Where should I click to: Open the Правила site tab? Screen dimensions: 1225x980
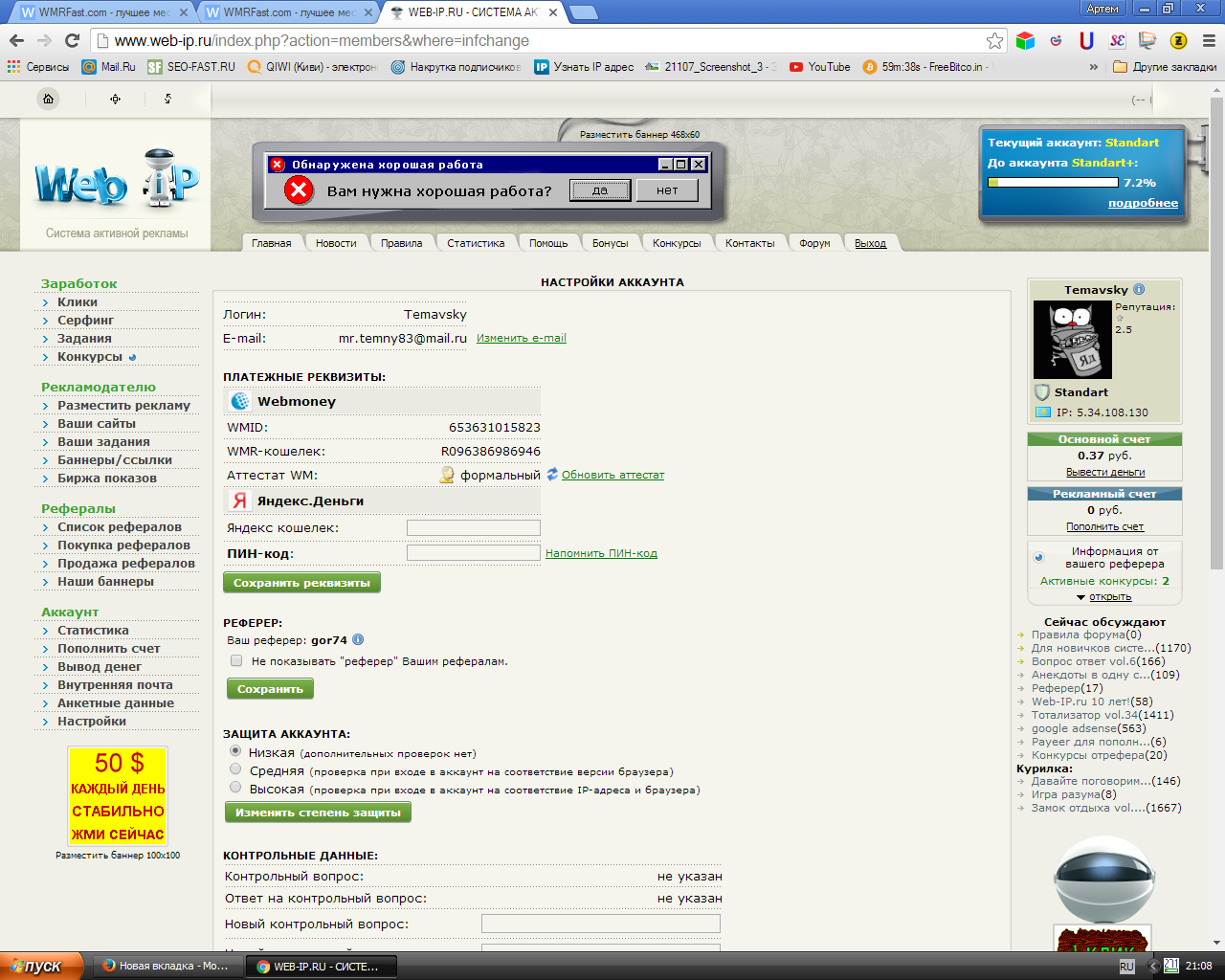(402, 243)
